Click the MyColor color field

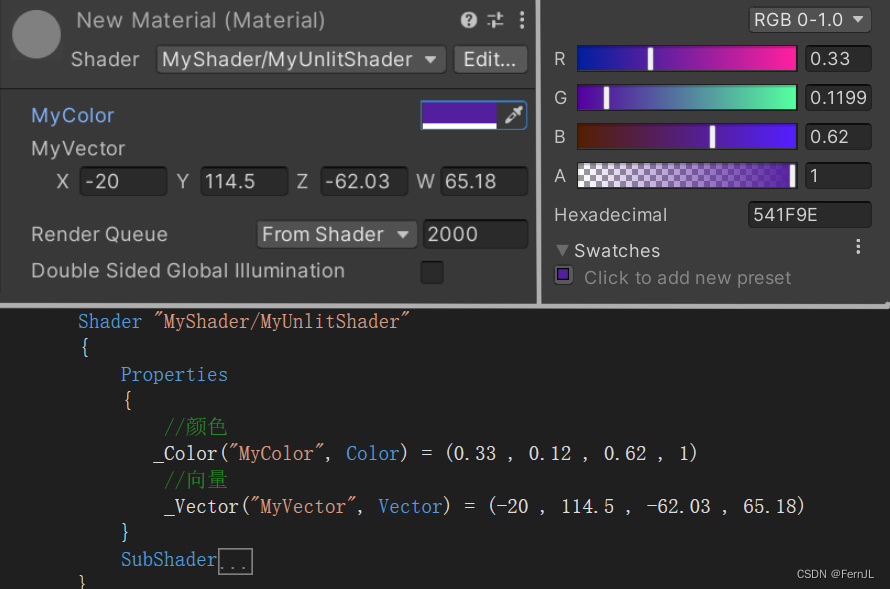pyautogui.click(x=459, y=115)
